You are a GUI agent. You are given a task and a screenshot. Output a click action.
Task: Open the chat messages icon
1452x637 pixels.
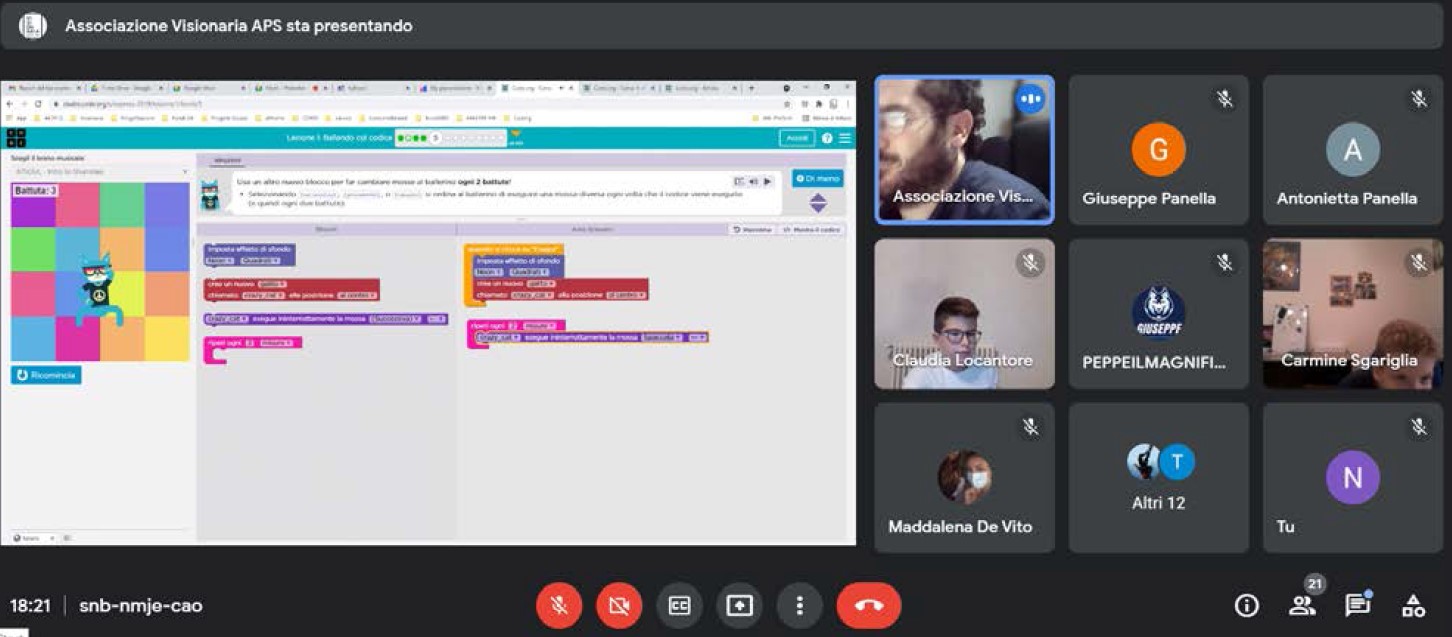(x=1357, y=605)
